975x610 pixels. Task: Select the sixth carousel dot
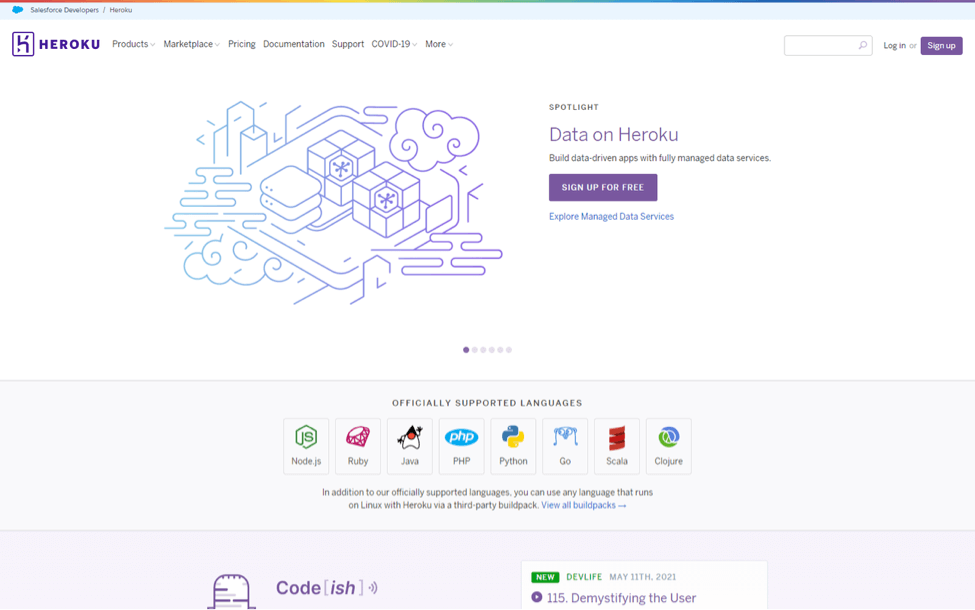point(509,349)
